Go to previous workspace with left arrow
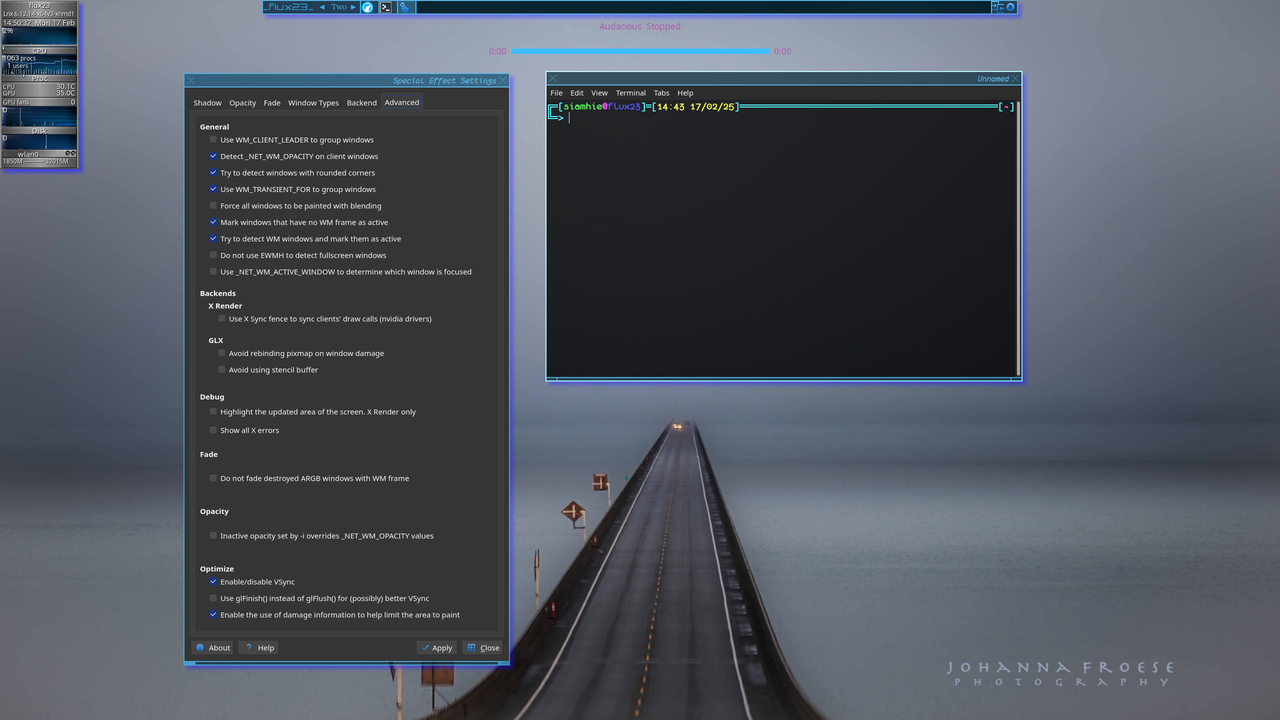The height and width of the screenshot is (720, 1280). coord(323,7)
